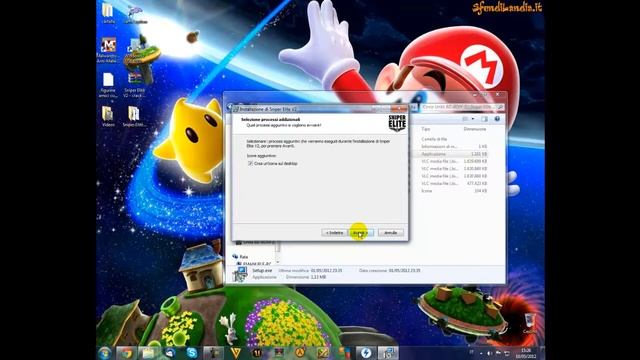Select the dolphin application desktop icon
Image resolution: width=640 pixels, height=360 pixels.
point(135,13)
